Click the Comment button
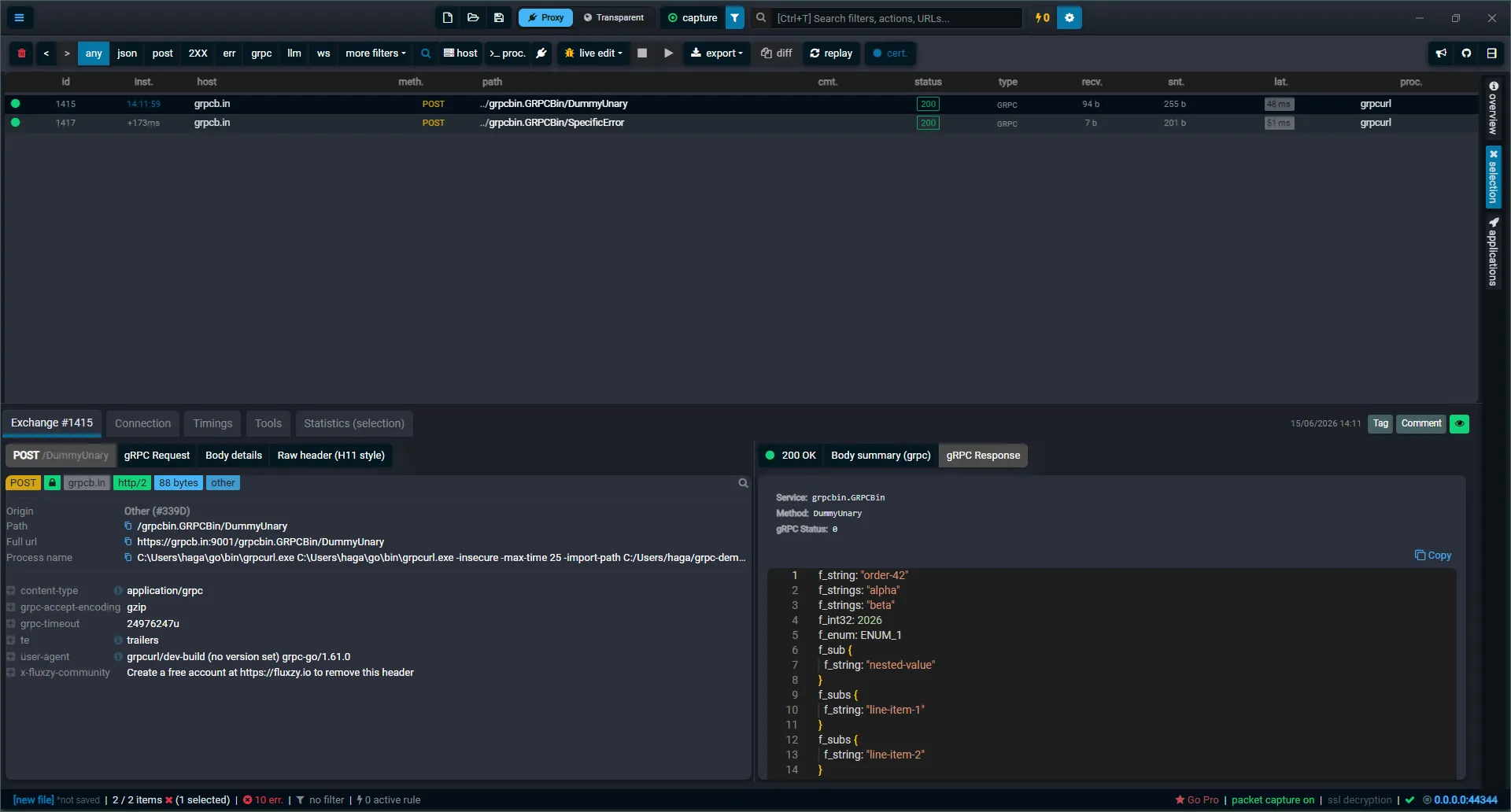 (1421, 423)
